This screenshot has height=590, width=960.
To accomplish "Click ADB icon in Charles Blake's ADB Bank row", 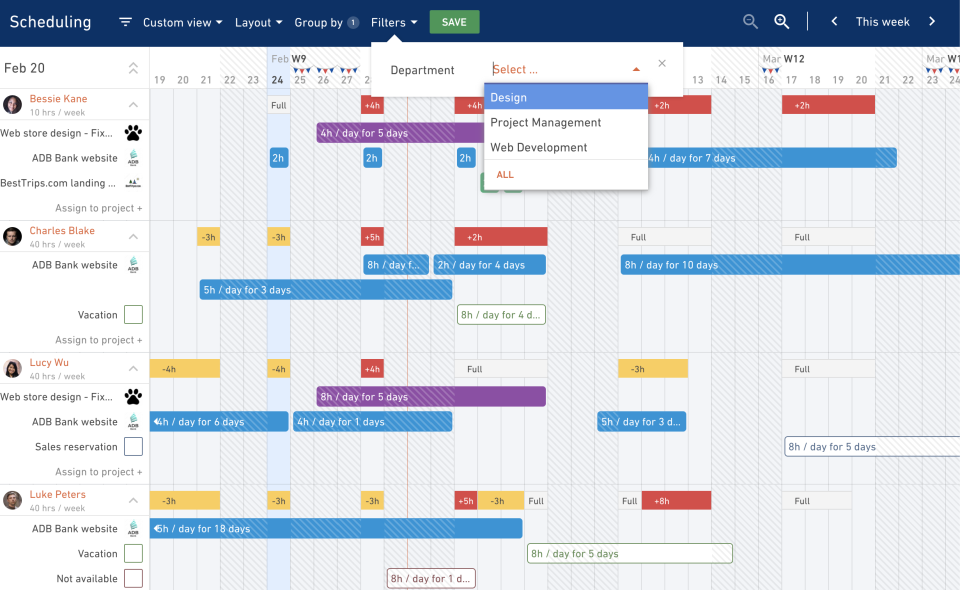I will (133, 265).
